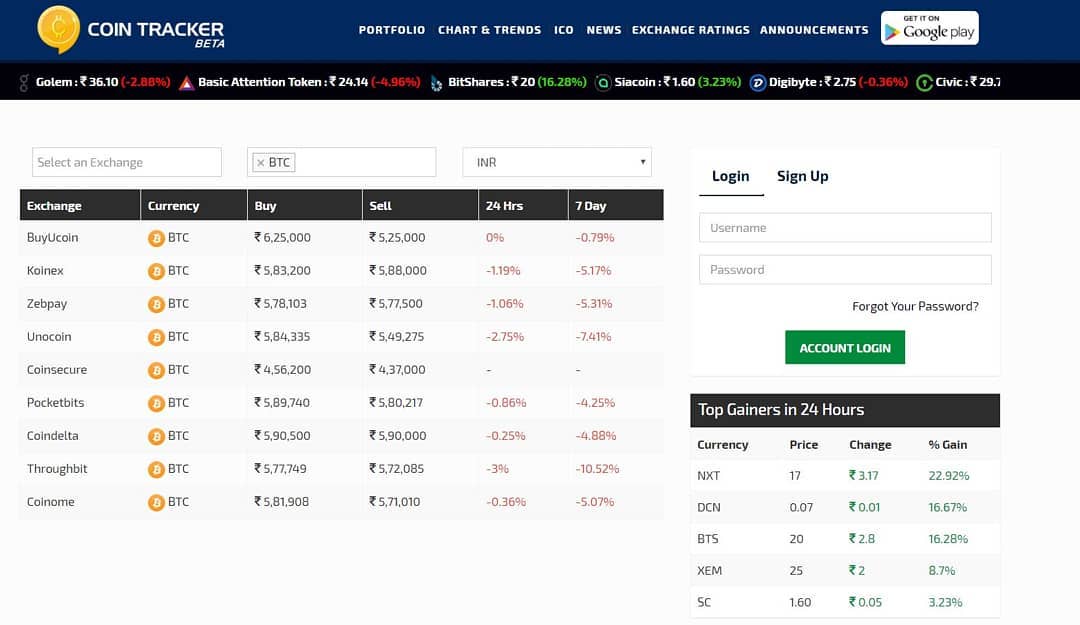The image size is (1080, 625).
Task: Click the BitShares ticker icon
Action: tap(436, 83)
